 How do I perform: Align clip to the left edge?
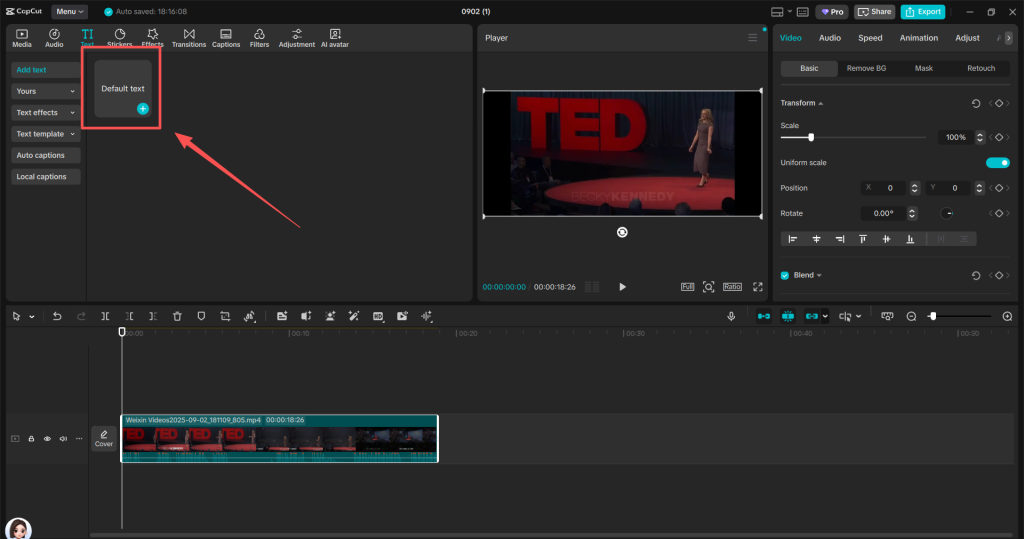coord(793,239)
